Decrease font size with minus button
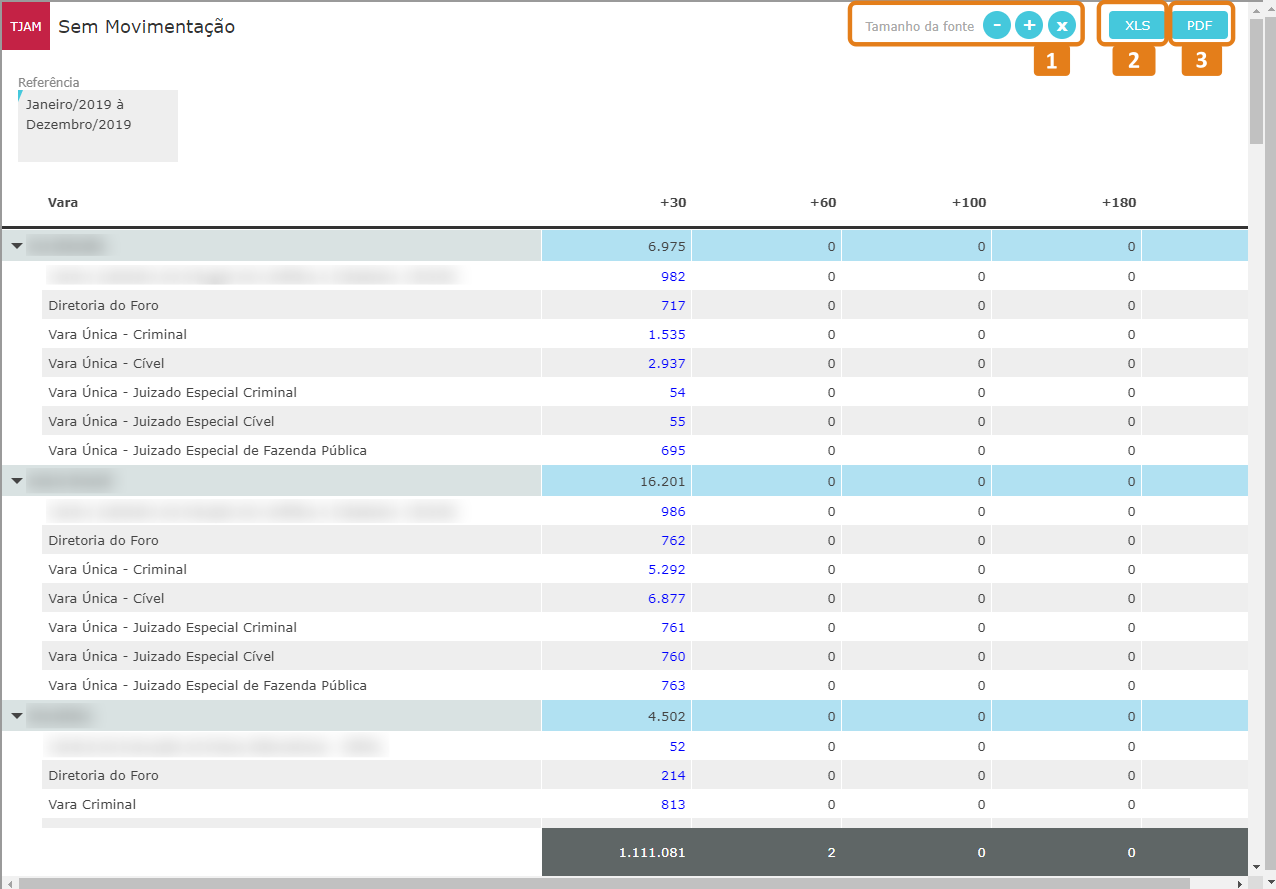The image size is (1276, 889). (x=997, y=26)
